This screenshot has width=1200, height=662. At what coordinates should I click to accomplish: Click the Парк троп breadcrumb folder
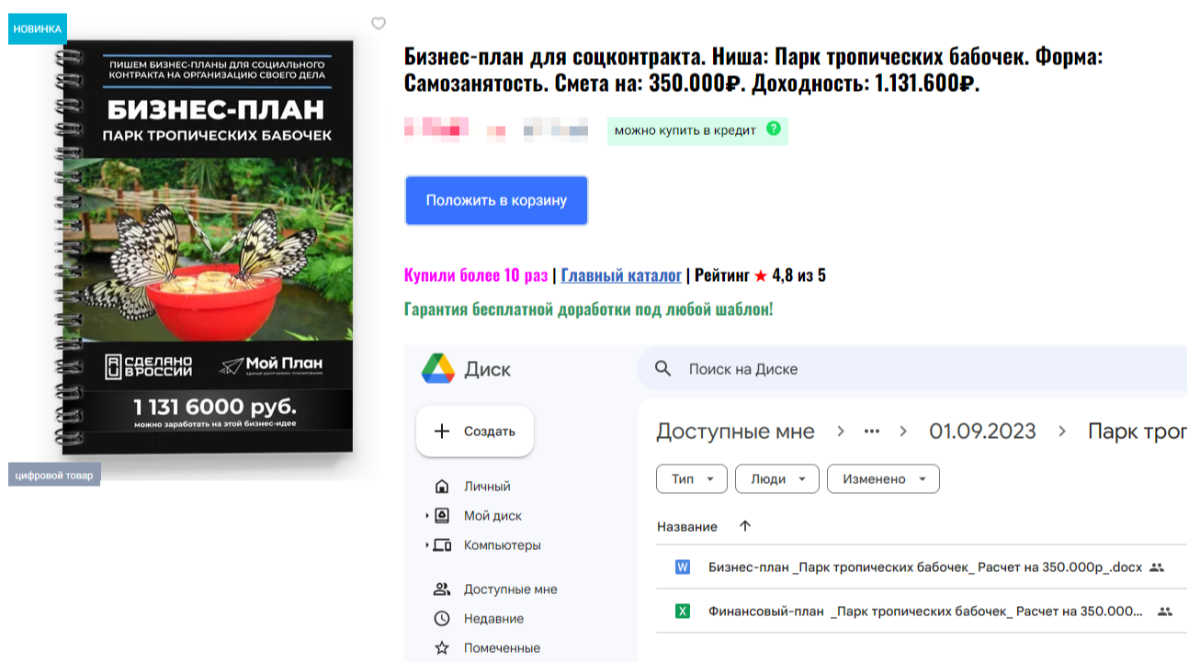coord(1137,432)
